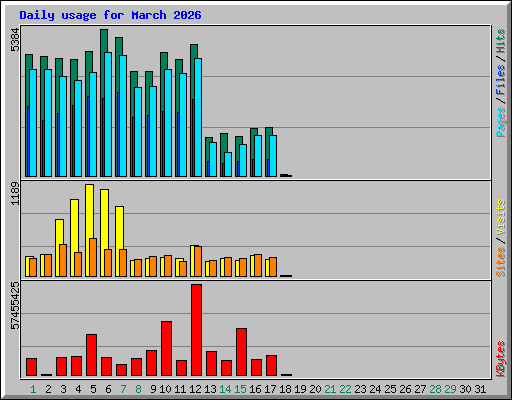This screenshot has height=400, width=512.
Task: Click day 13 on the x-axis
Action: 210,389
